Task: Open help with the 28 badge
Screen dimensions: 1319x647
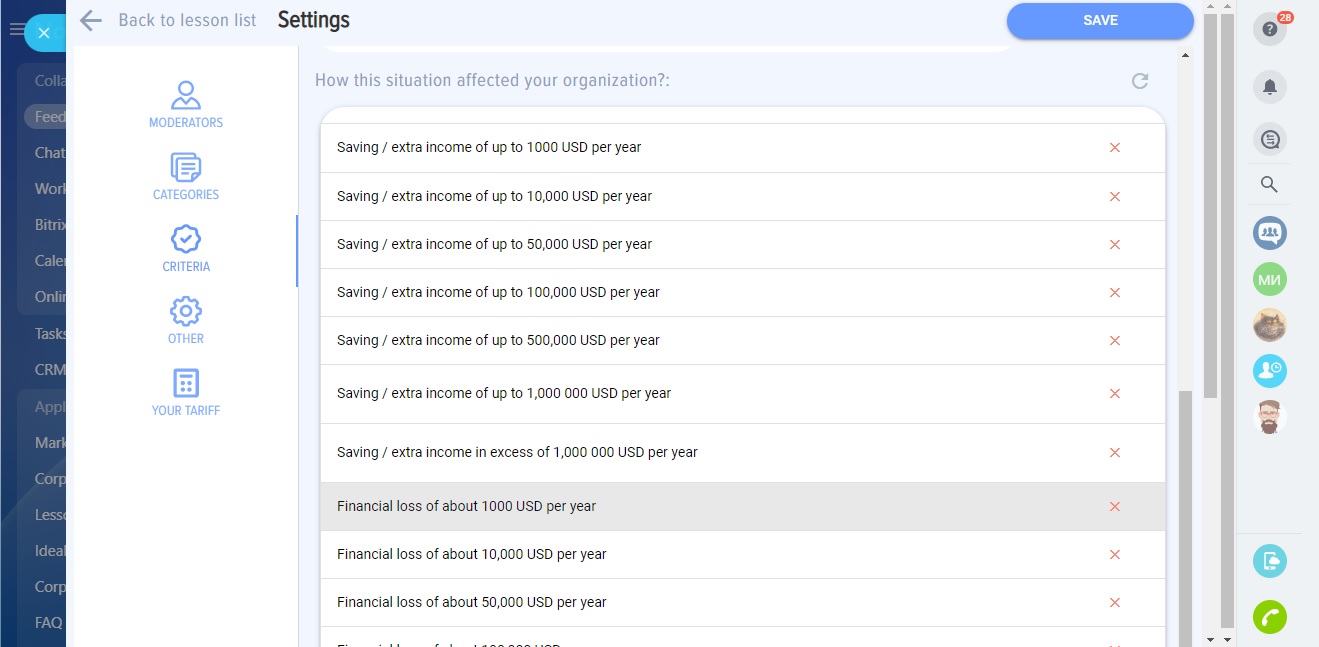Action: point(1269,29)
